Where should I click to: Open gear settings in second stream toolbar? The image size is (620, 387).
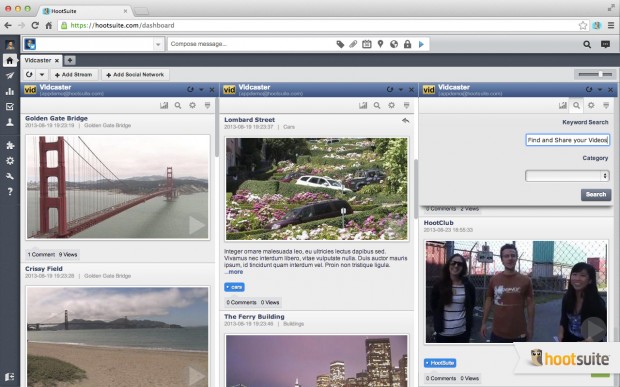[391, 106]
